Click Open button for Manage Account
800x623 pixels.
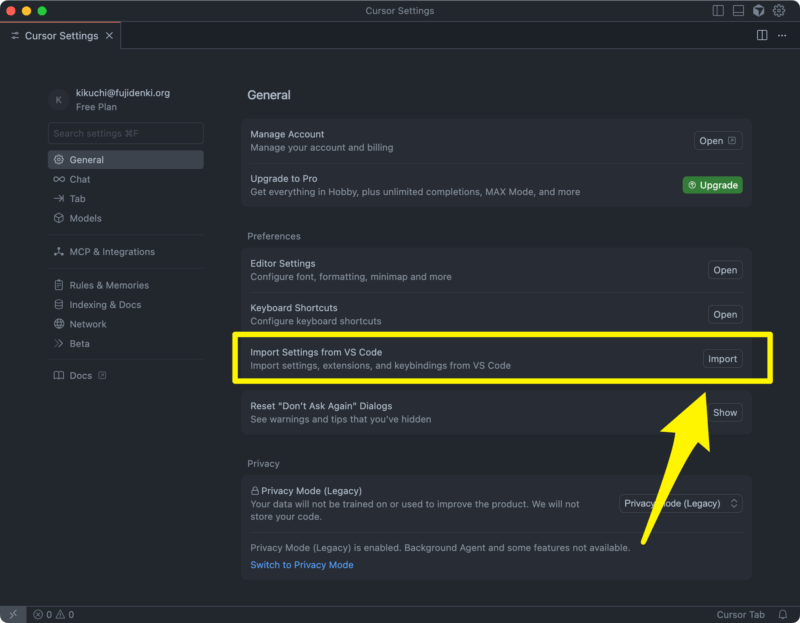coord(718,141)
